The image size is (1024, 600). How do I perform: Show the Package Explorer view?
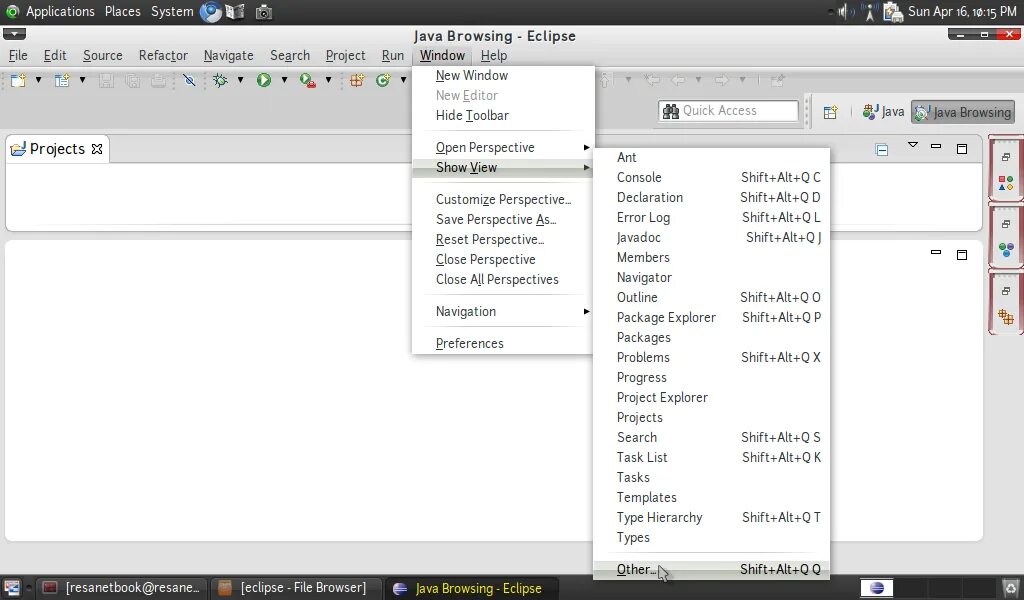click(711, 317)
